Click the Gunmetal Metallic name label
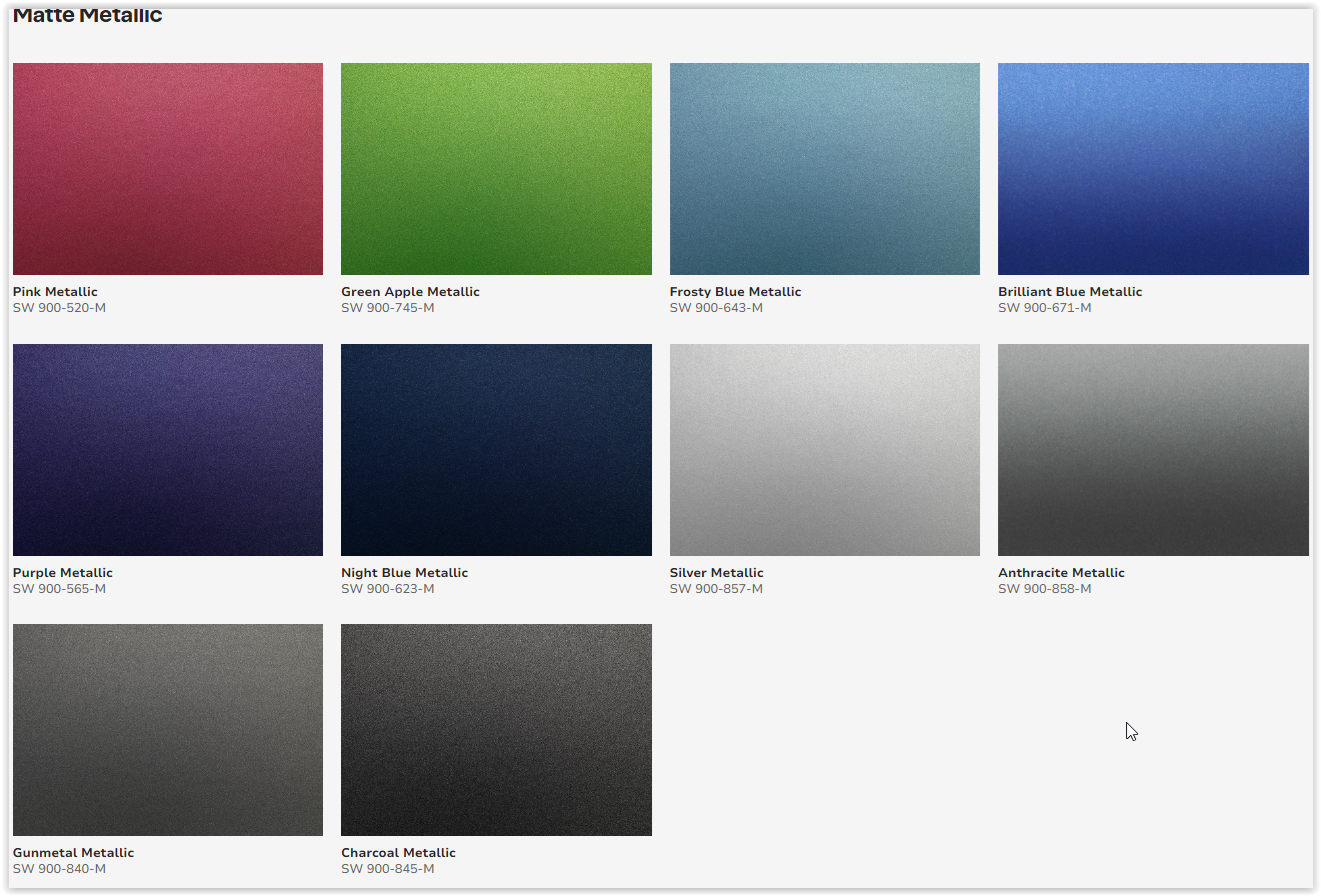1321x896 pixels. pyautogui.click(x=73, y=853)
